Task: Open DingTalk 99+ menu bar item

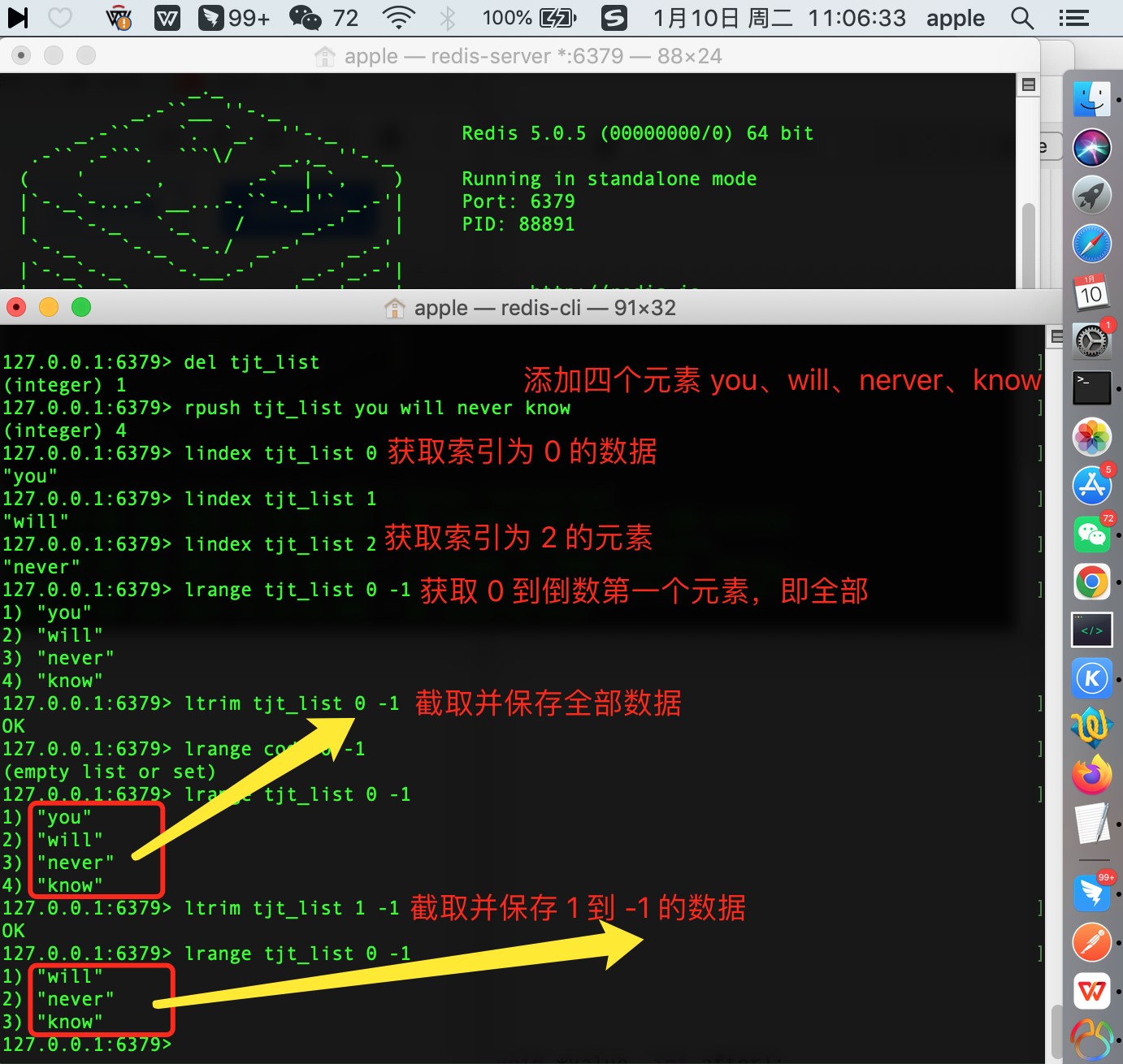Action: pos(235,17)
